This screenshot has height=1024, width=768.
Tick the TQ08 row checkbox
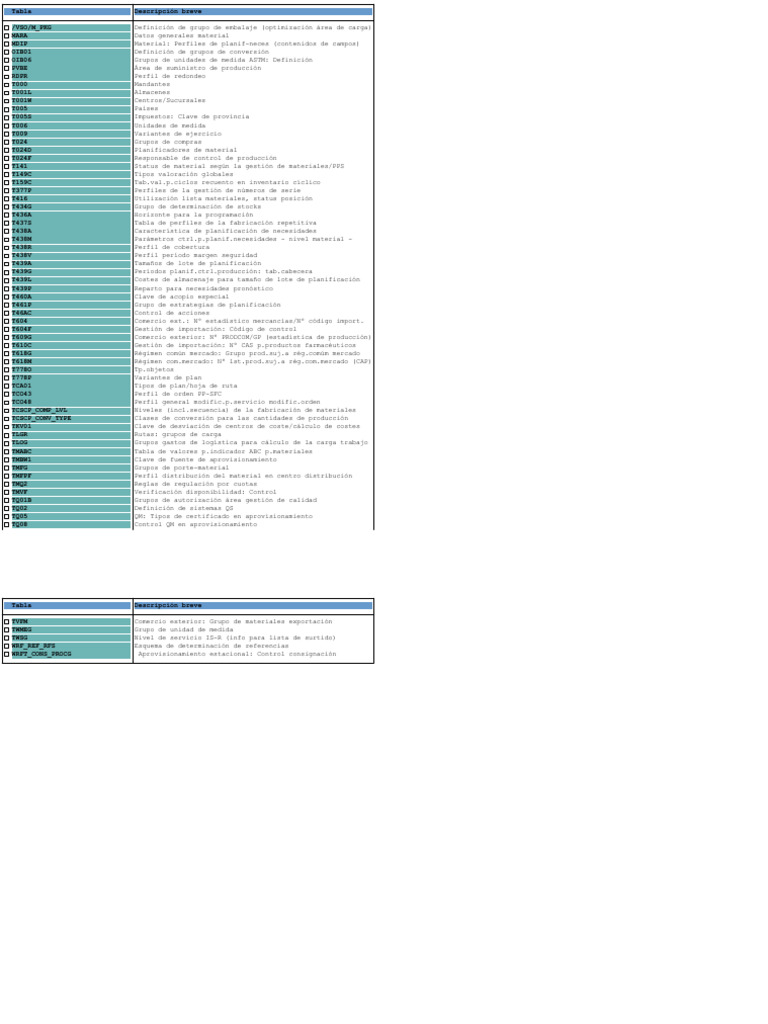click(7, 524)
